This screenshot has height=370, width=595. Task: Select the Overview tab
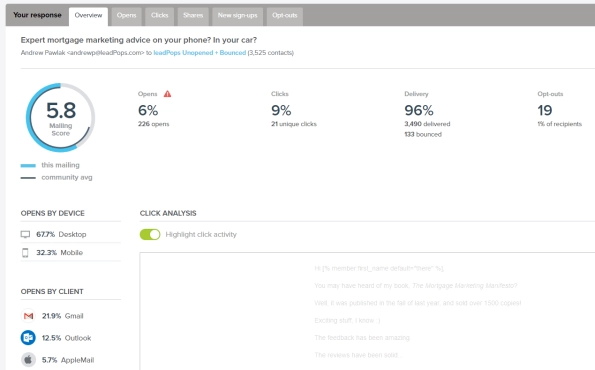(88, 16)
